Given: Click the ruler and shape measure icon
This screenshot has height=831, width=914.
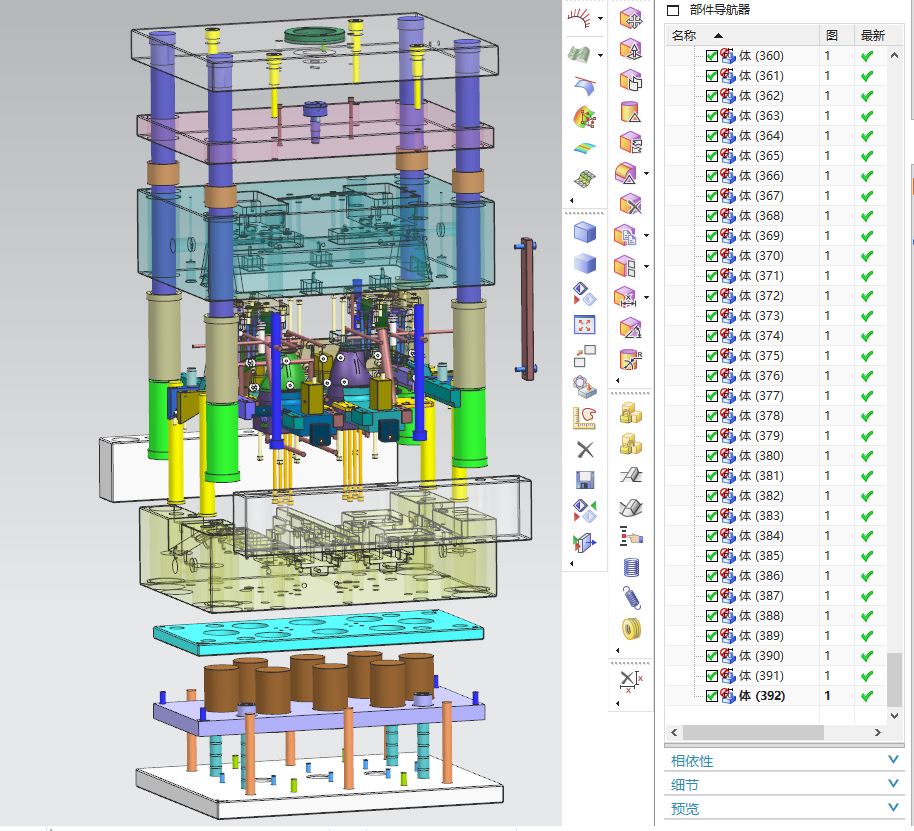Looking at the screenshot, I should (x=585, y=418).
